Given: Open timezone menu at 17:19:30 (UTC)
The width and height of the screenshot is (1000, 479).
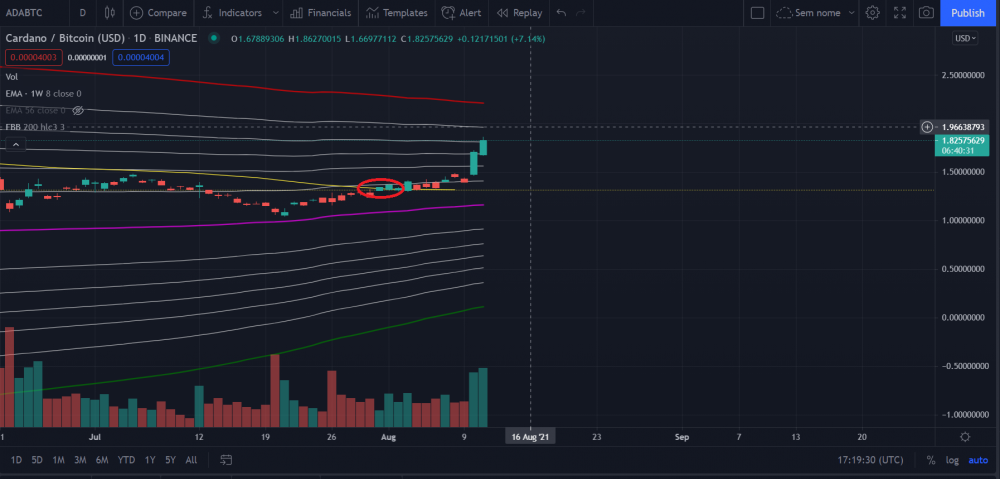Looking at the screenshot, I should [x=871, y=460].
